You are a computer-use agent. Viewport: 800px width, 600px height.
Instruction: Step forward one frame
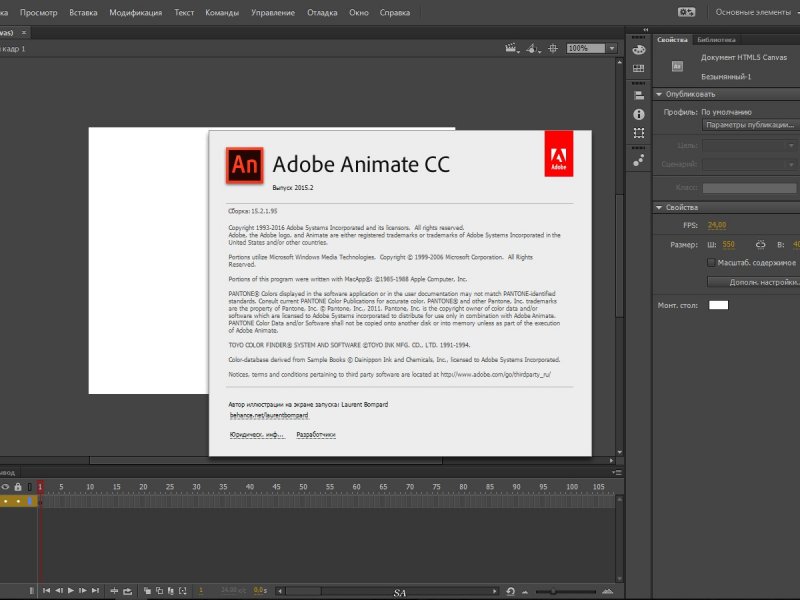tap(83, 591)
